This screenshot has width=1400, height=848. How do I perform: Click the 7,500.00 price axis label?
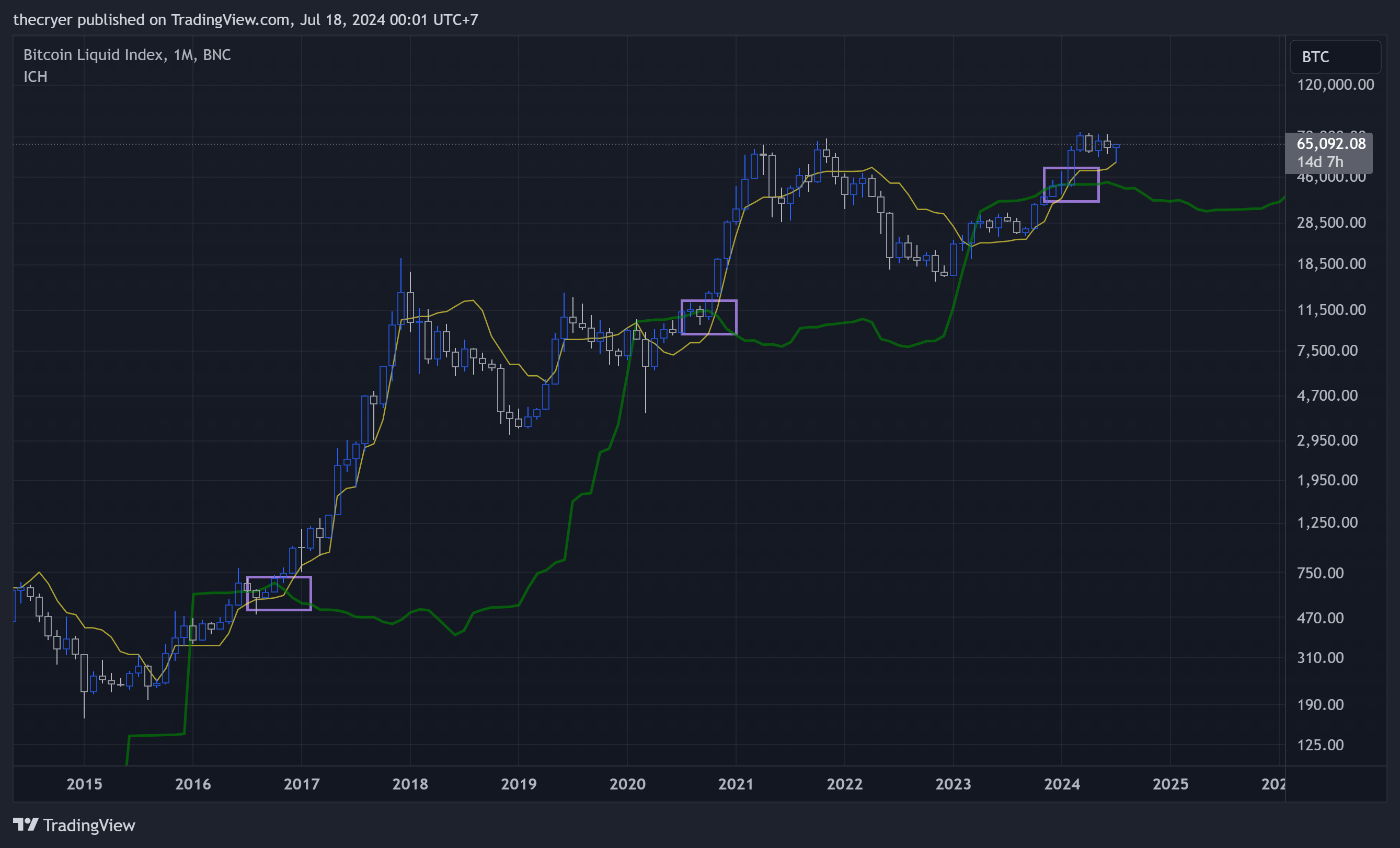1327,350
